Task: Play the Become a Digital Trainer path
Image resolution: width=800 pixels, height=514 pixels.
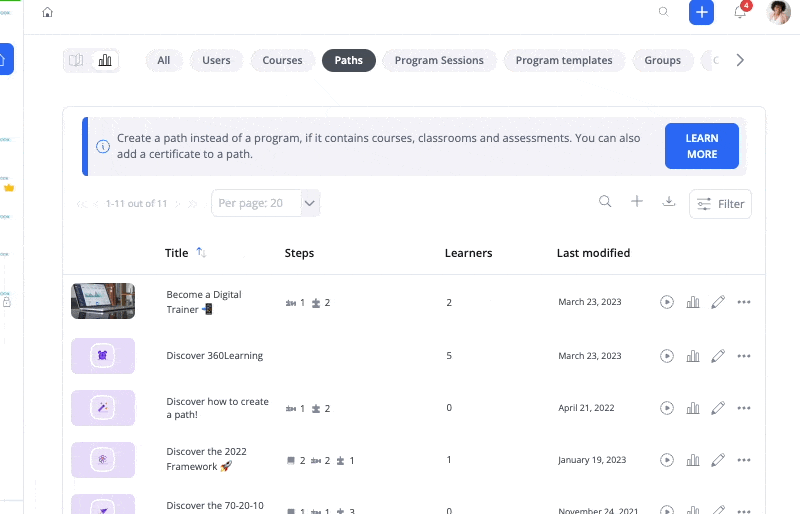Action: tap(666, 302)
